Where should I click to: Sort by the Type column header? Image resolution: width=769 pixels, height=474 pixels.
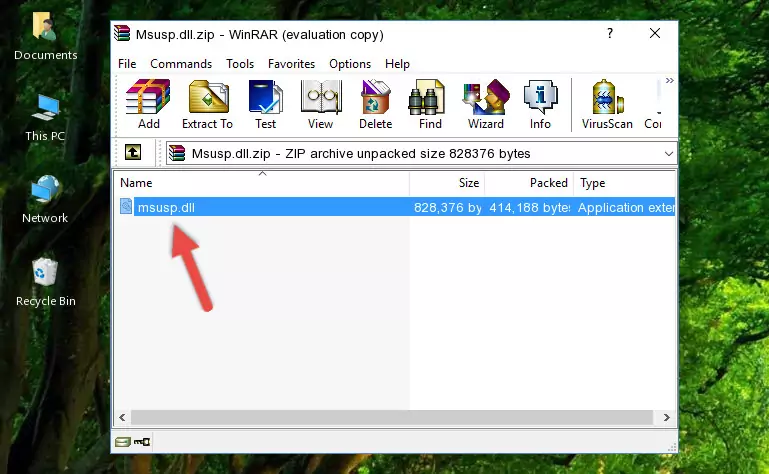coord(624,183)
